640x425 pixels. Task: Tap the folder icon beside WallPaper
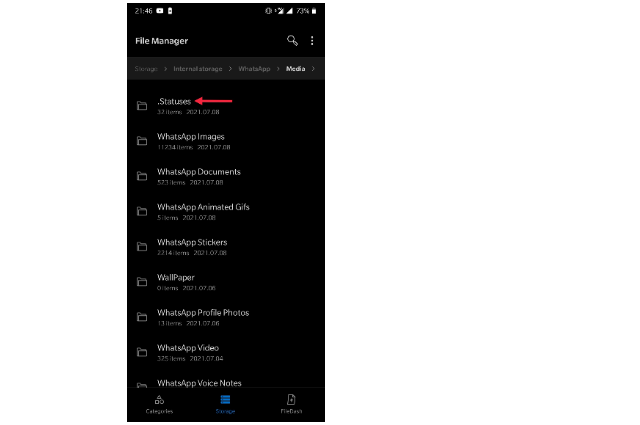(x=142, y=282)
